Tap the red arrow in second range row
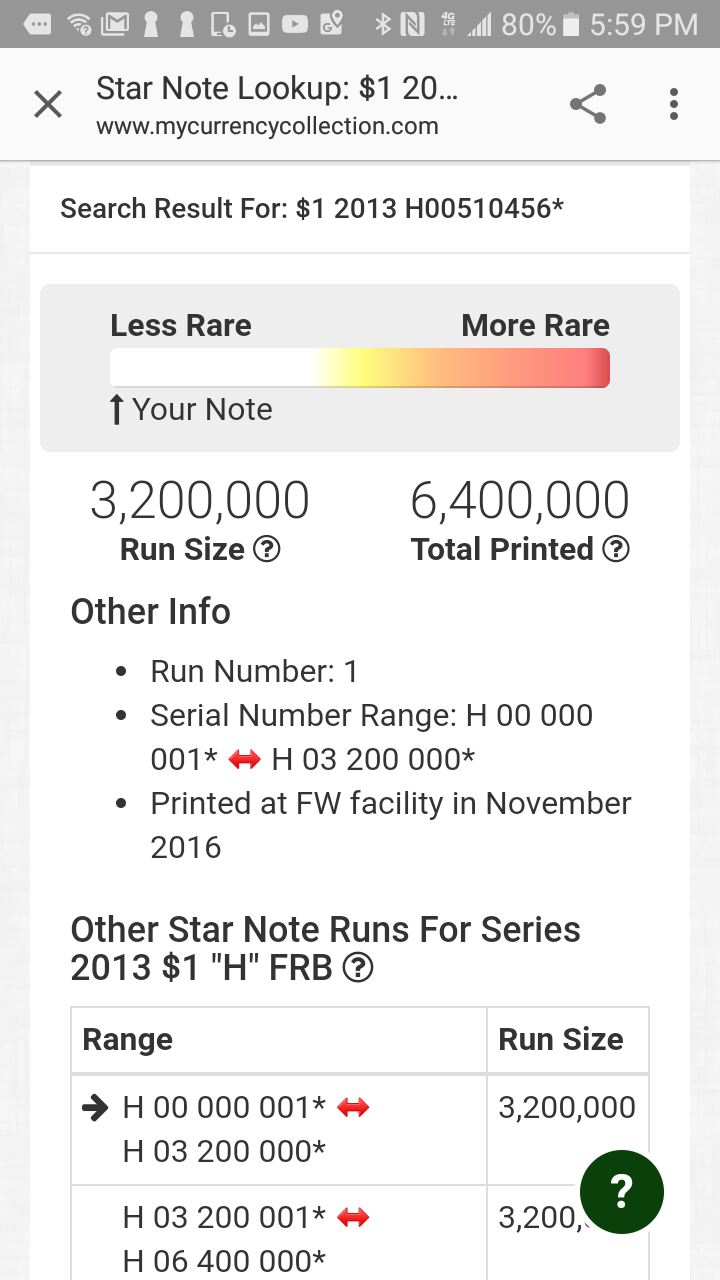 [x=354, y=1217]
